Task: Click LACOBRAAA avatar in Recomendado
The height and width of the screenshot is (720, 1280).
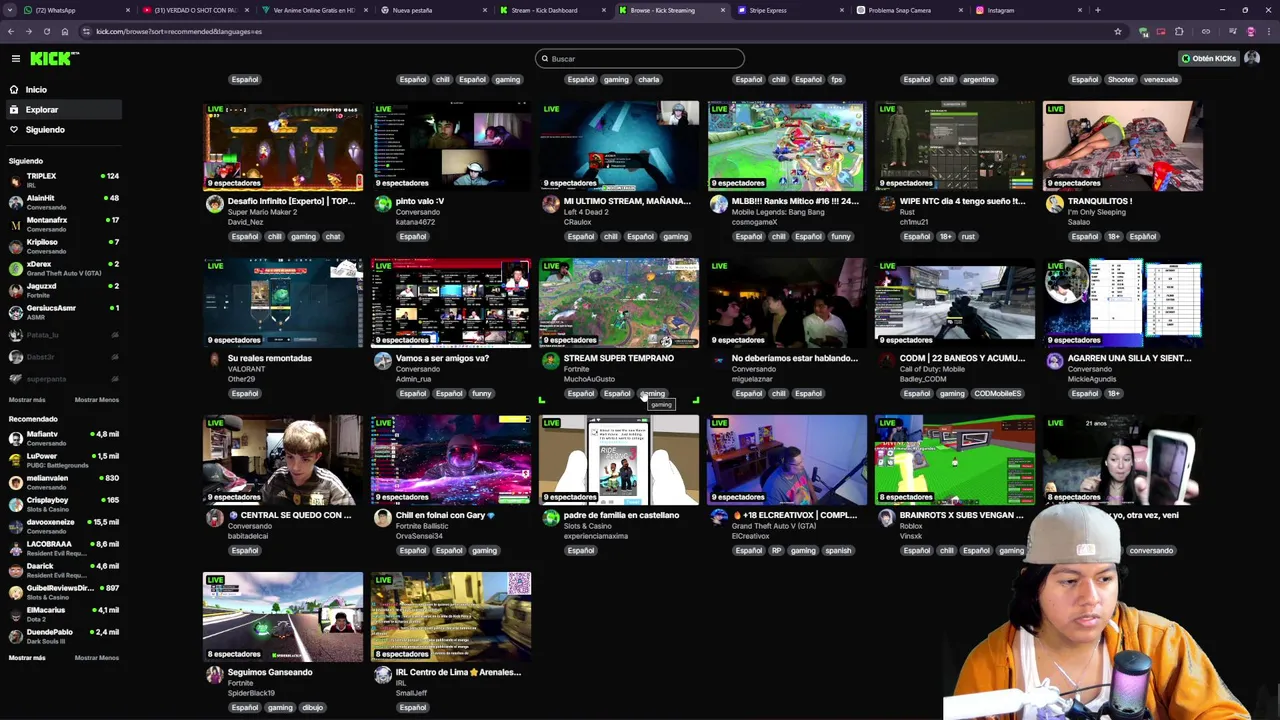Action: pos(15,548)
